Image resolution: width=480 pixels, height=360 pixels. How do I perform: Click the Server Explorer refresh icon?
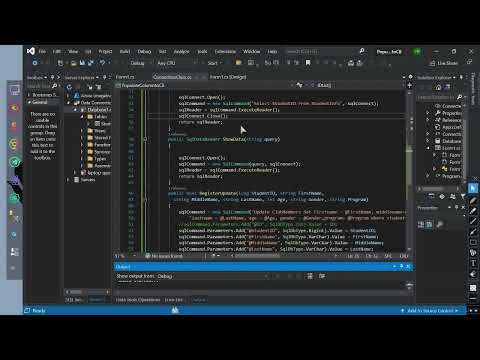coord(69,87)
